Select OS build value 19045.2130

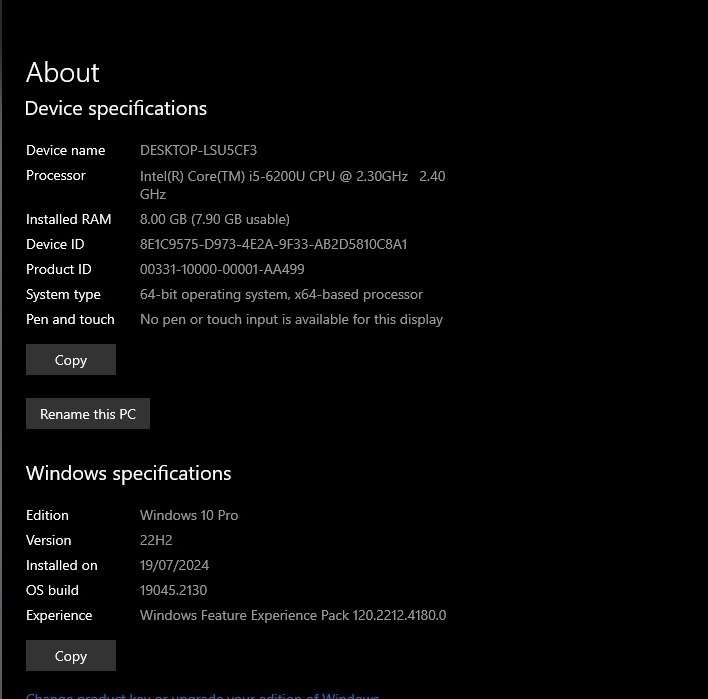click(x=173, y=590)
